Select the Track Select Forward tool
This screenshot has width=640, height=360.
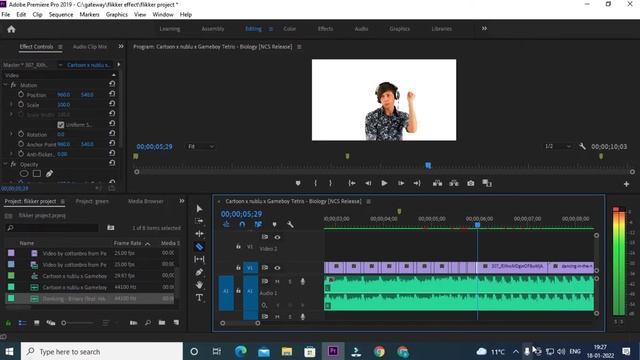[199, 221]
